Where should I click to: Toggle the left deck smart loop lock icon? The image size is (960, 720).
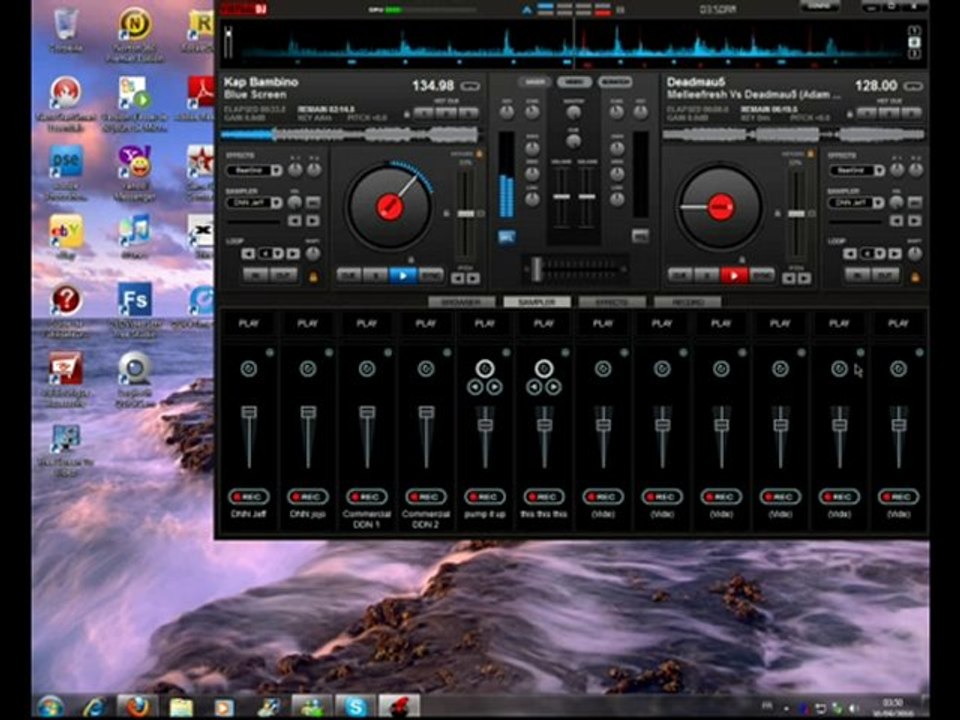[313, 277]
